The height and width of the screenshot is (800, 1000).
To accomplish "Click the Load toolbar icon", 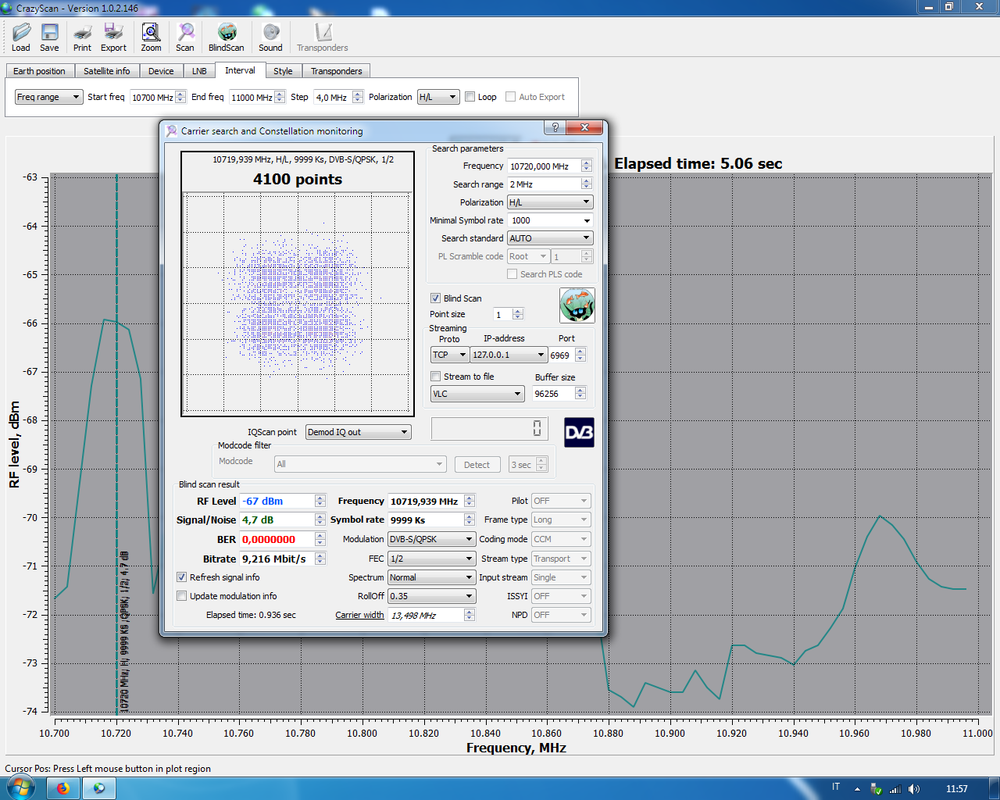I will (x=20, y=37).
